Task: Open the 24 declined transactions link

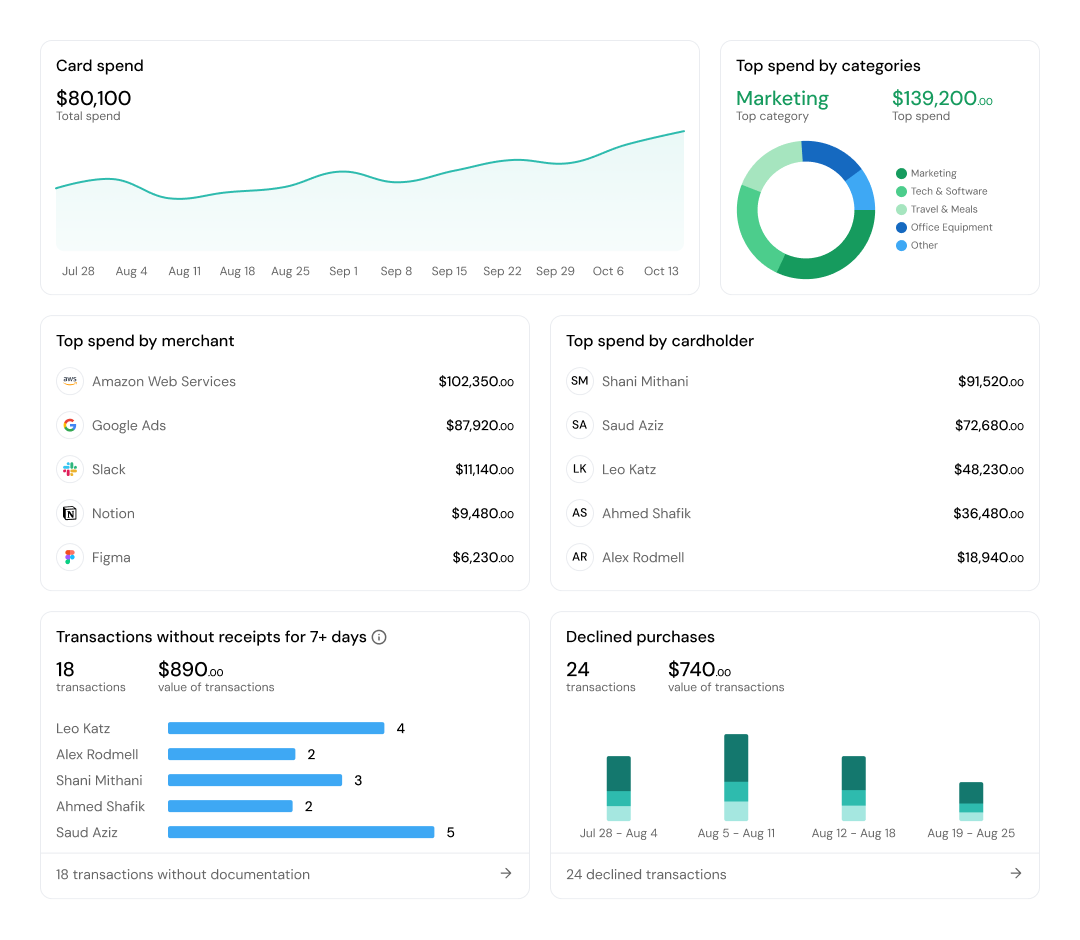Action: (x=794, y=875)
